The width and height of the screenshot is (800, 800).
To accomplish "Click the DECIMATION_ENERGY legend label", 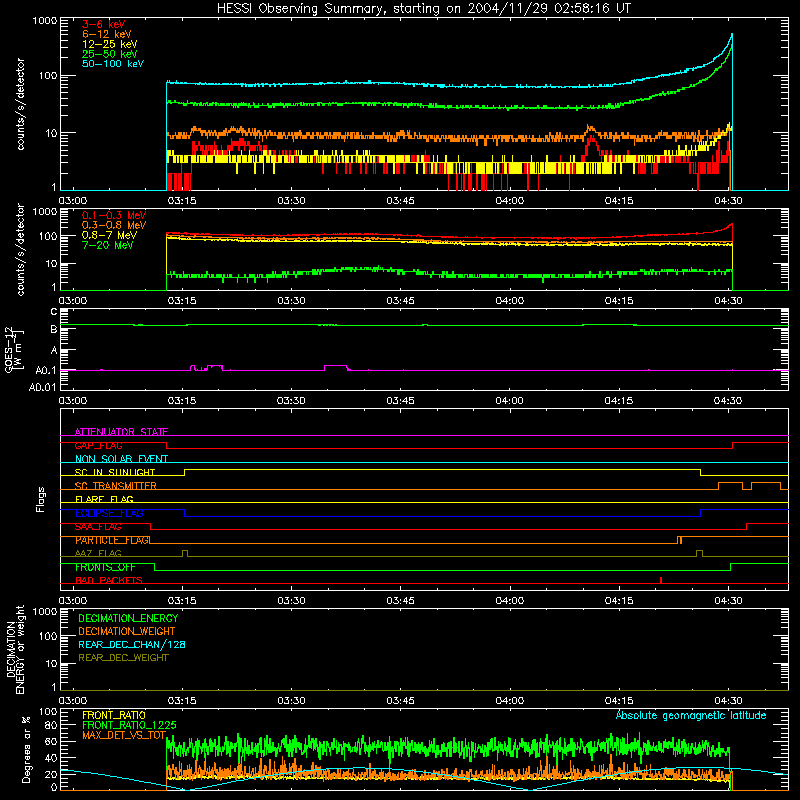I will tap(128, 618).
